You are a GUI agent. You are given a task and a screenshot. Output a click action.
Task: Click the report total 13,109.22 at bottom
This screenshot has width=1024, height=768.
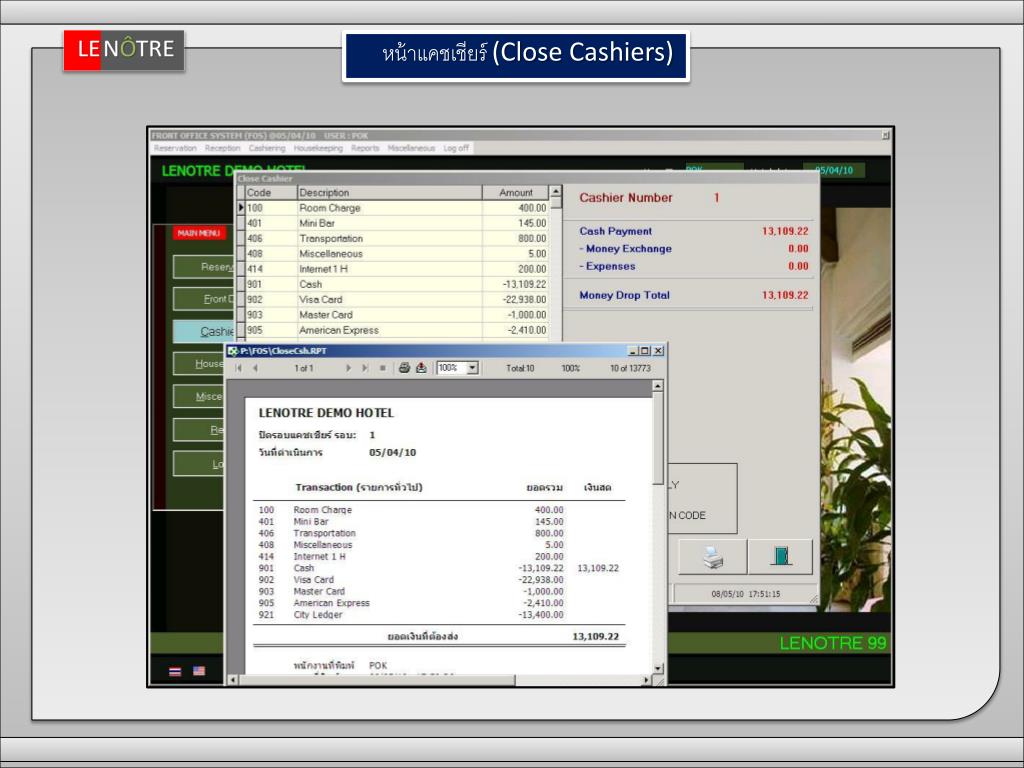(x=596, y=636)
